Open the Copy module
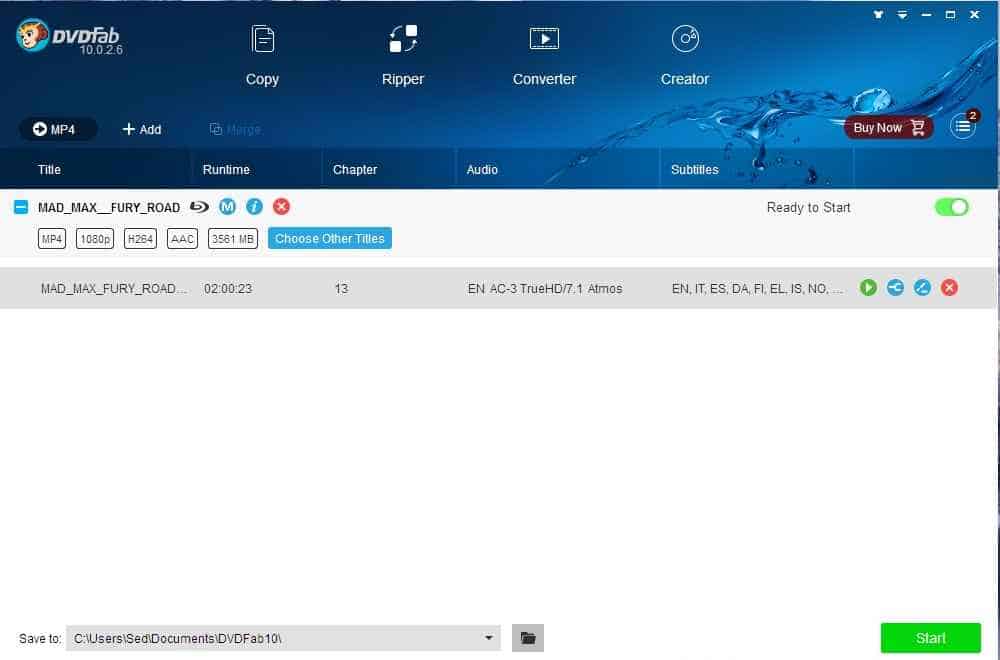The width and height of the screenshot is (1000, 660). 262,56
